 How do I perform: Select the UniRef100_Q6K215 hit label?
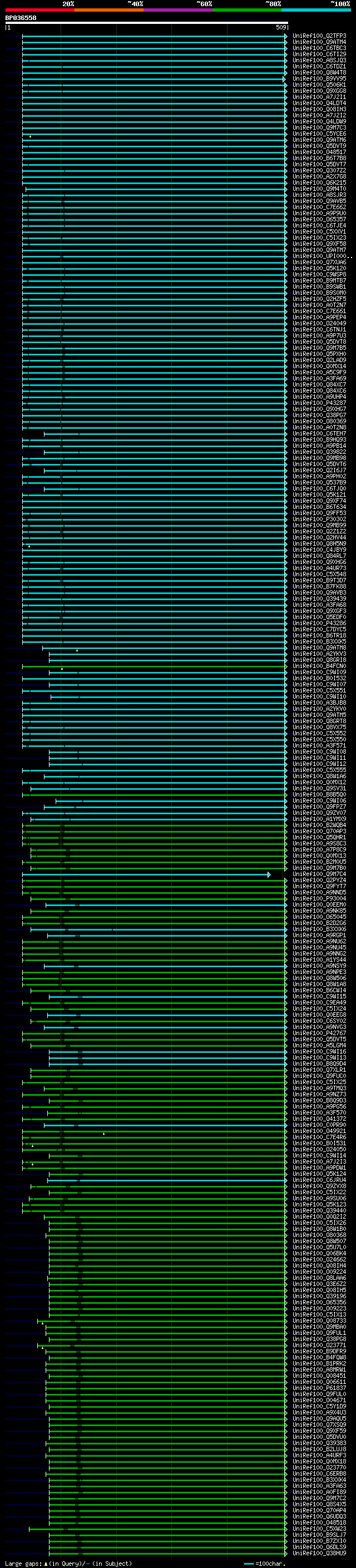(x=319, y=182)
